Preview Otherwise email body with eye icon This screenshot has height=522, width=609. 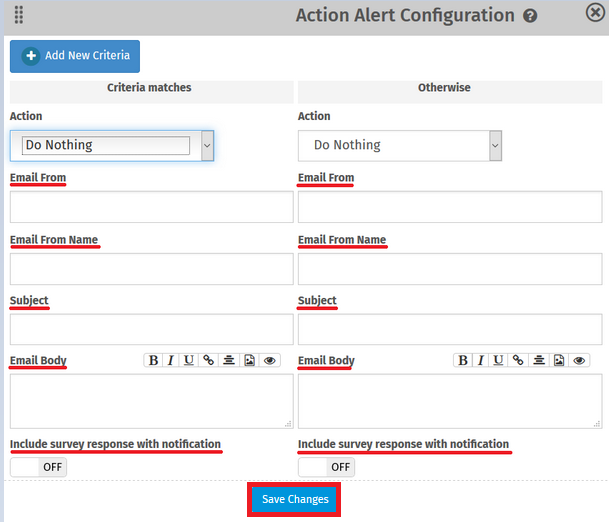(579, 360)
